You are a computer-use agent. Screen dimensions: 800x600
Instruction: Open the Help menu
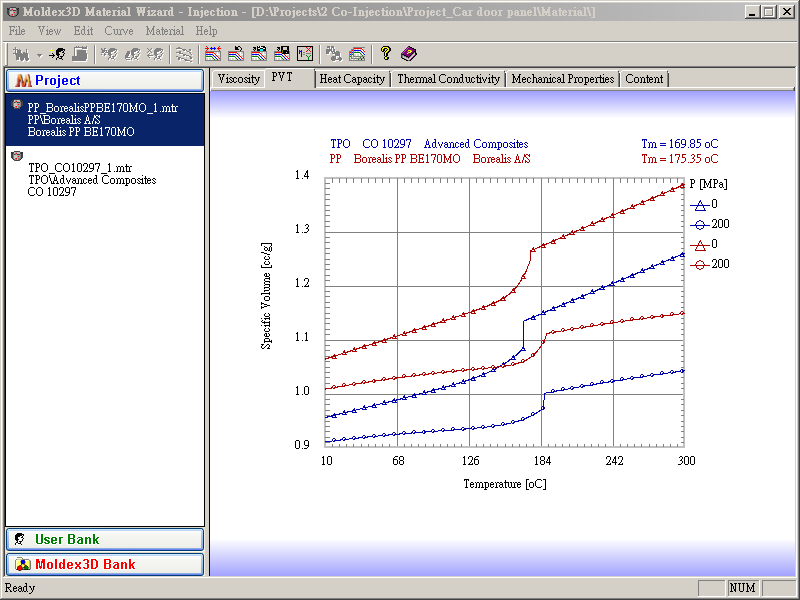pos(206,31)
